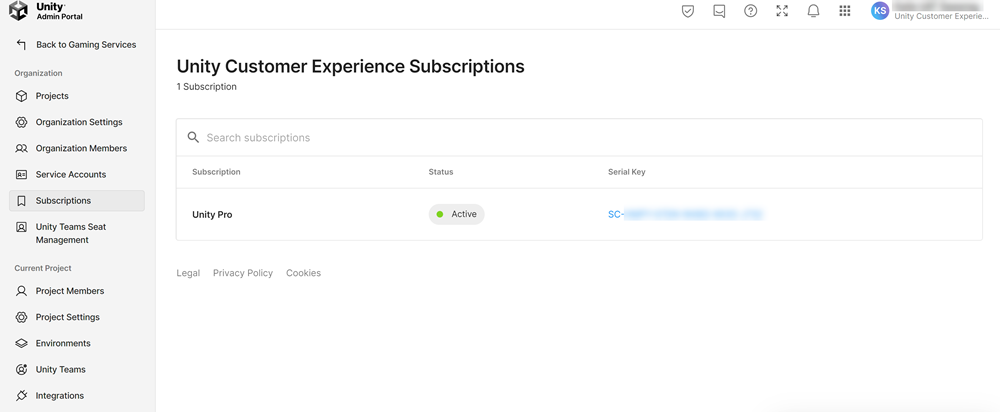Click the Unity Customer Experience account name
The width and height of the screenshot is (1000, 412).
coord(942,17)
